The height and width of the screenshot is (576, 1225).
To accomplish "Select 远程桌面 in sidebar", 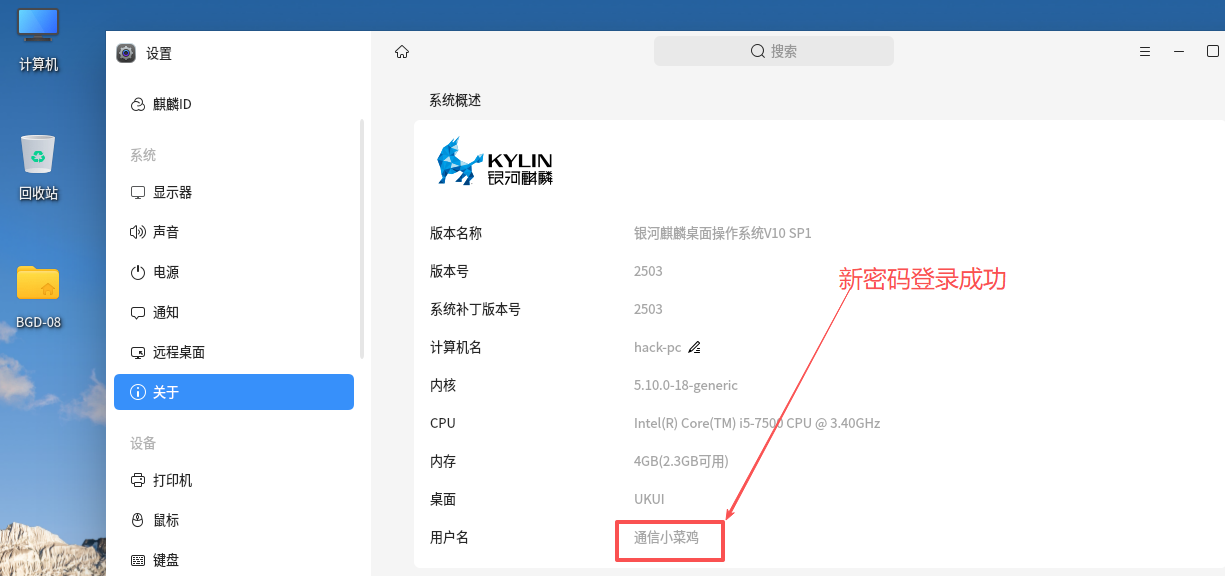I will (234, 352).
